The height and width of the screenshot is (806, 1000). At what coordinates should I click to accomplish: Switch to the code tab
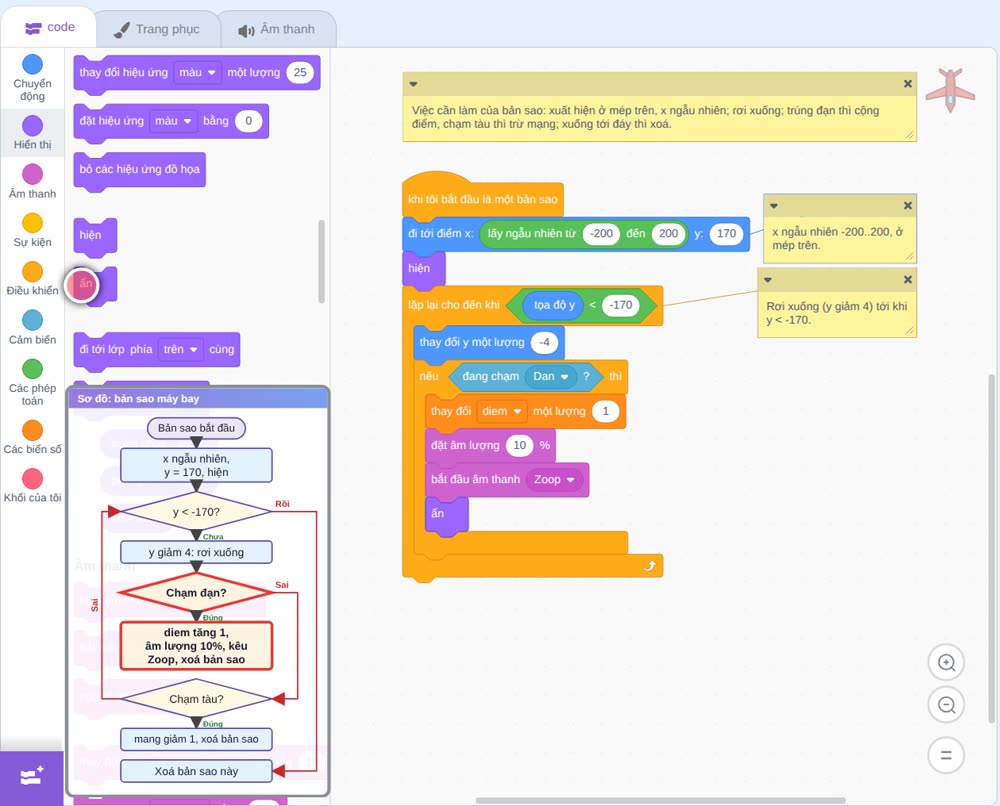pos(49,27)
